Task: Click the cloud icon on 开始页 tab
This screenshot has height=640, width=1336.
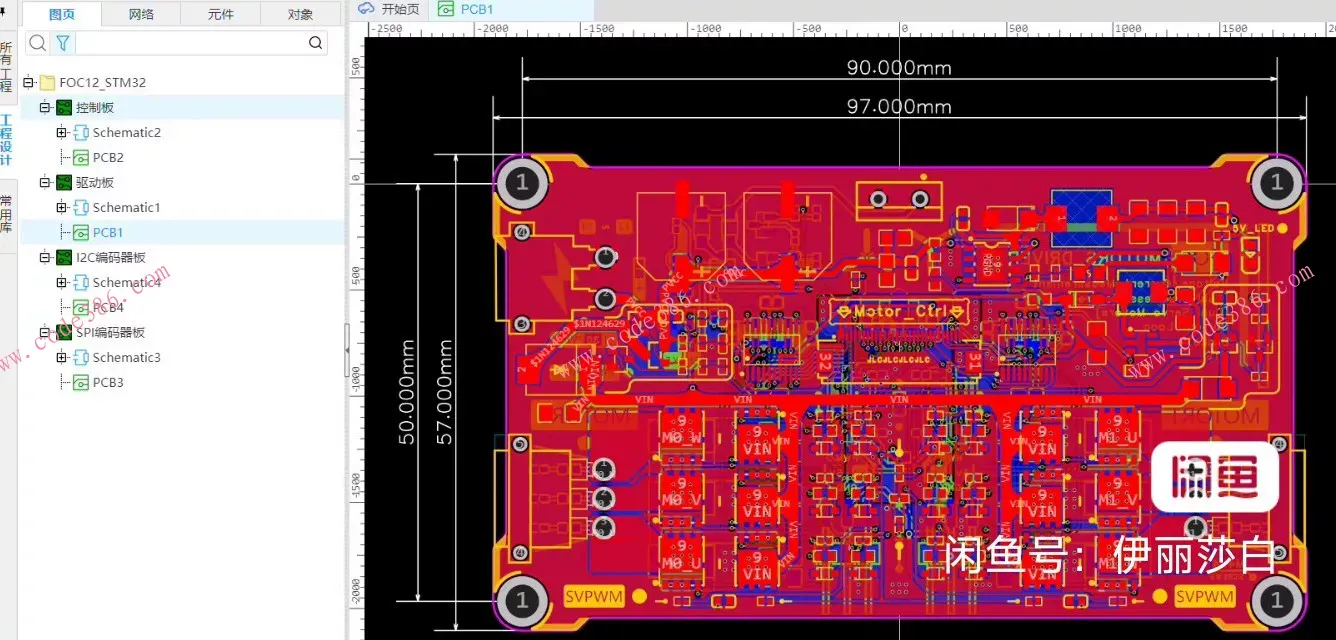Action: (366, 9)
